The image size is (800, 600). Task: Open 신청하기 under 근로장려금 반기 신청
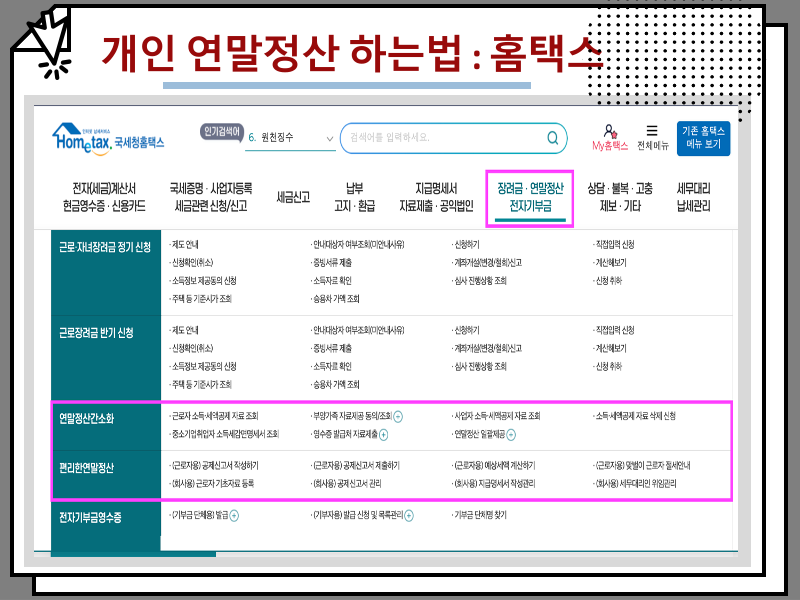coord(466,330)
